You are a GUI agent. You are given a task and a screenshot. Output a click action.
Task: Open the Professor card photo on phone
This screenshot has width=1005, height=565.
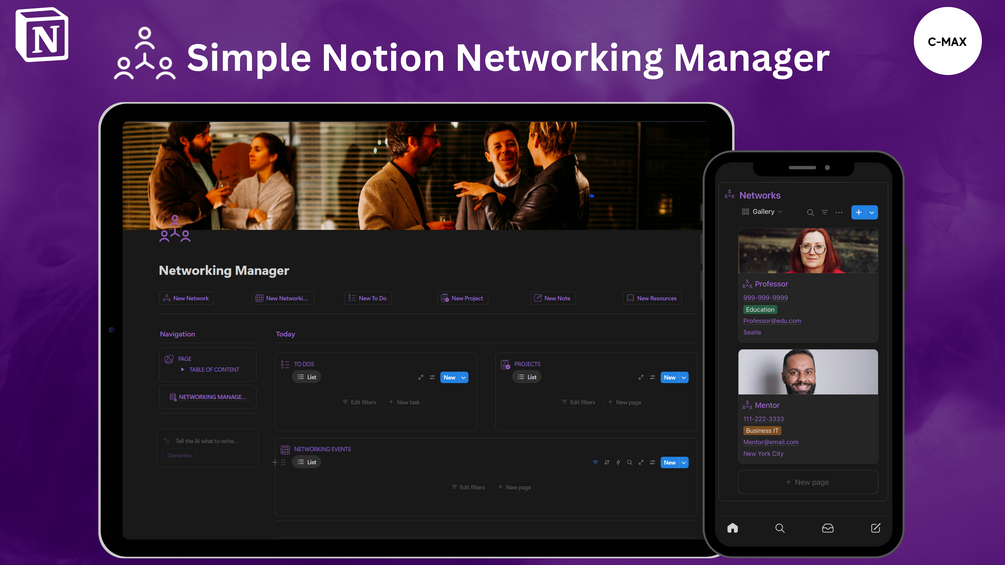pos(808,250)
